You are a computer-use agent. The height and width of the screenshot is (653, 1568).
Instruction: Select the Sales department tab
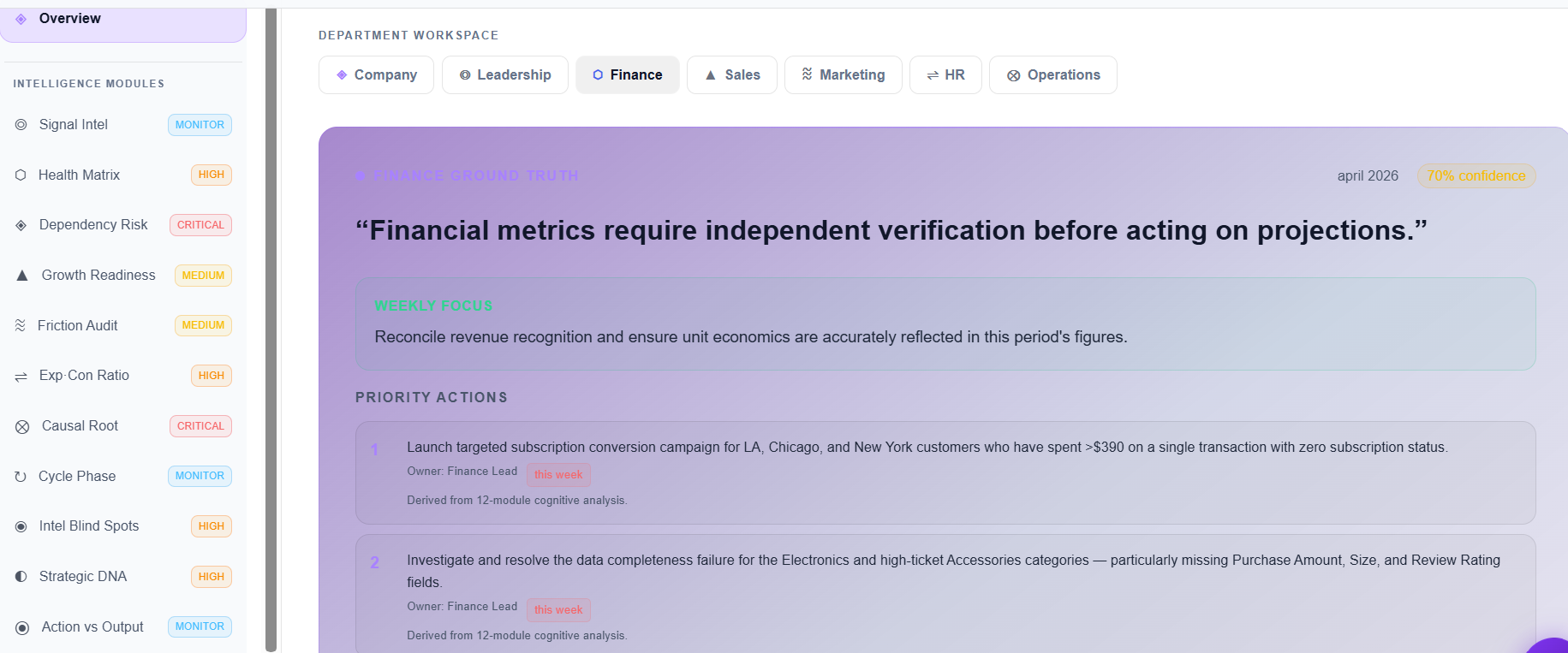click(x=732, y=75)
